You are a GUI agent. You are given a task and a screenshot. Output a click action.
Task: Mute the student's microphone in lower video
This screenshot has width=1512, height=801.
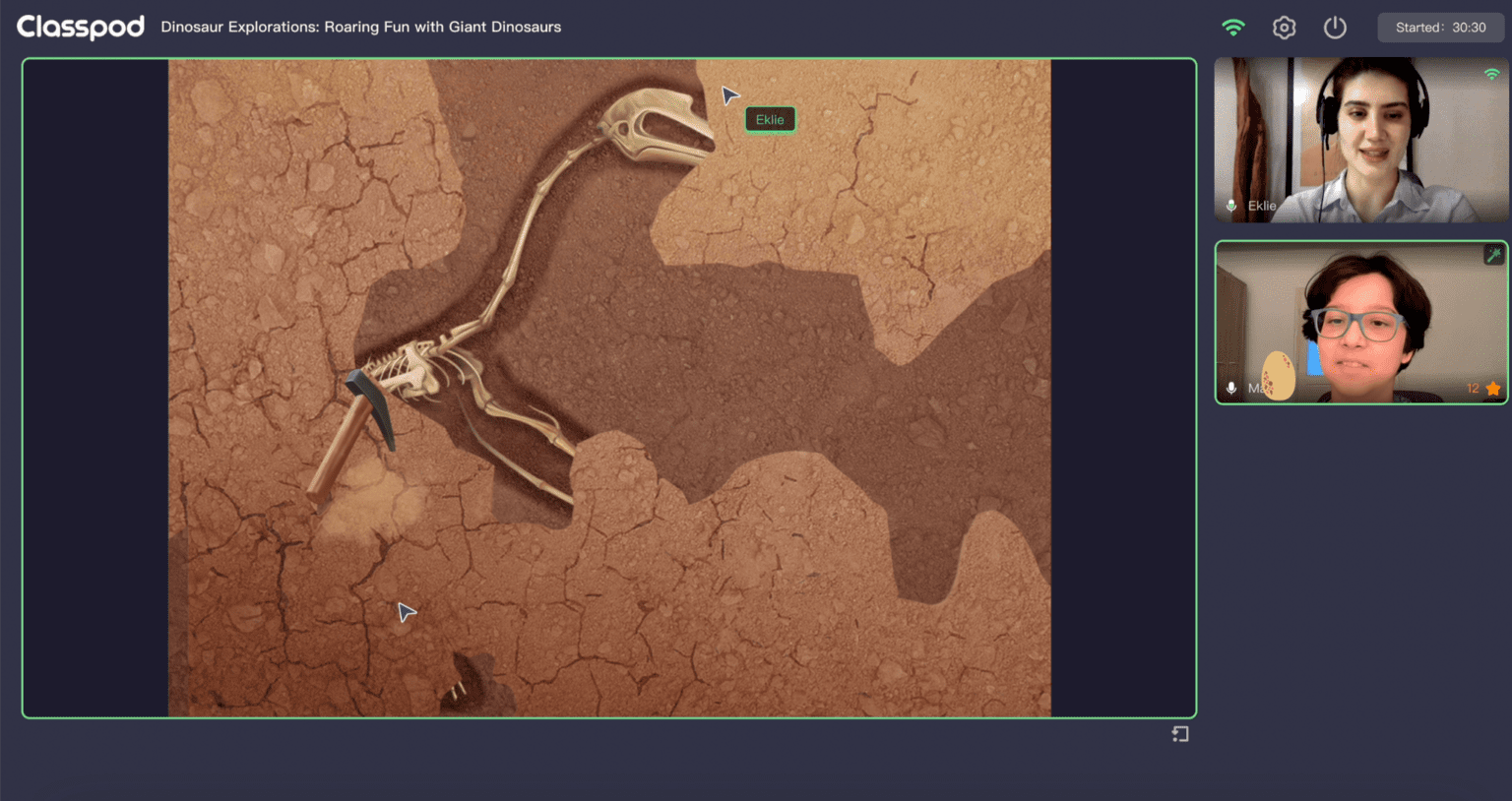tap(1231, 389)
